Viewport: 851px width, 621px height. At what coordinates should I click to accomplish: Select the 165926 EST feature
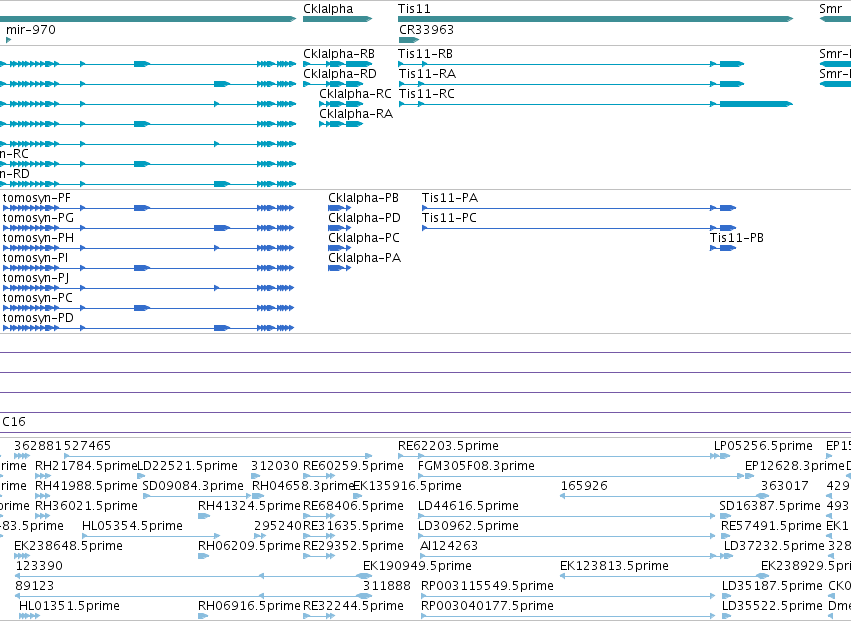click(x=665, y=496)
